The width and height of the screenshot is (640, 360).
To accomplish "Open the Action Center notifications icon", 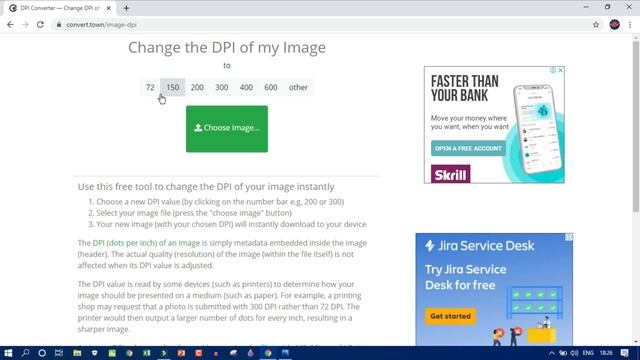I will coord(624,353).
